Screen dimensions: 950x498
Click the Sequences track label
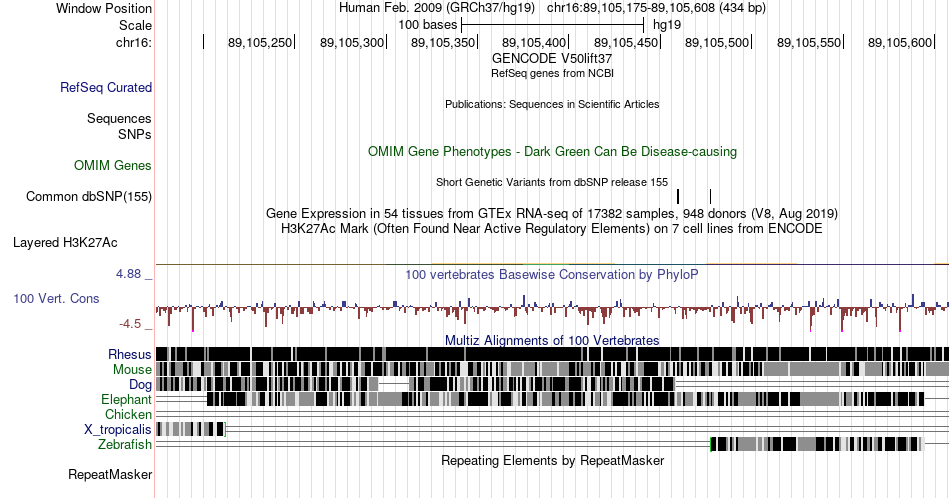[x=119, y=118]
